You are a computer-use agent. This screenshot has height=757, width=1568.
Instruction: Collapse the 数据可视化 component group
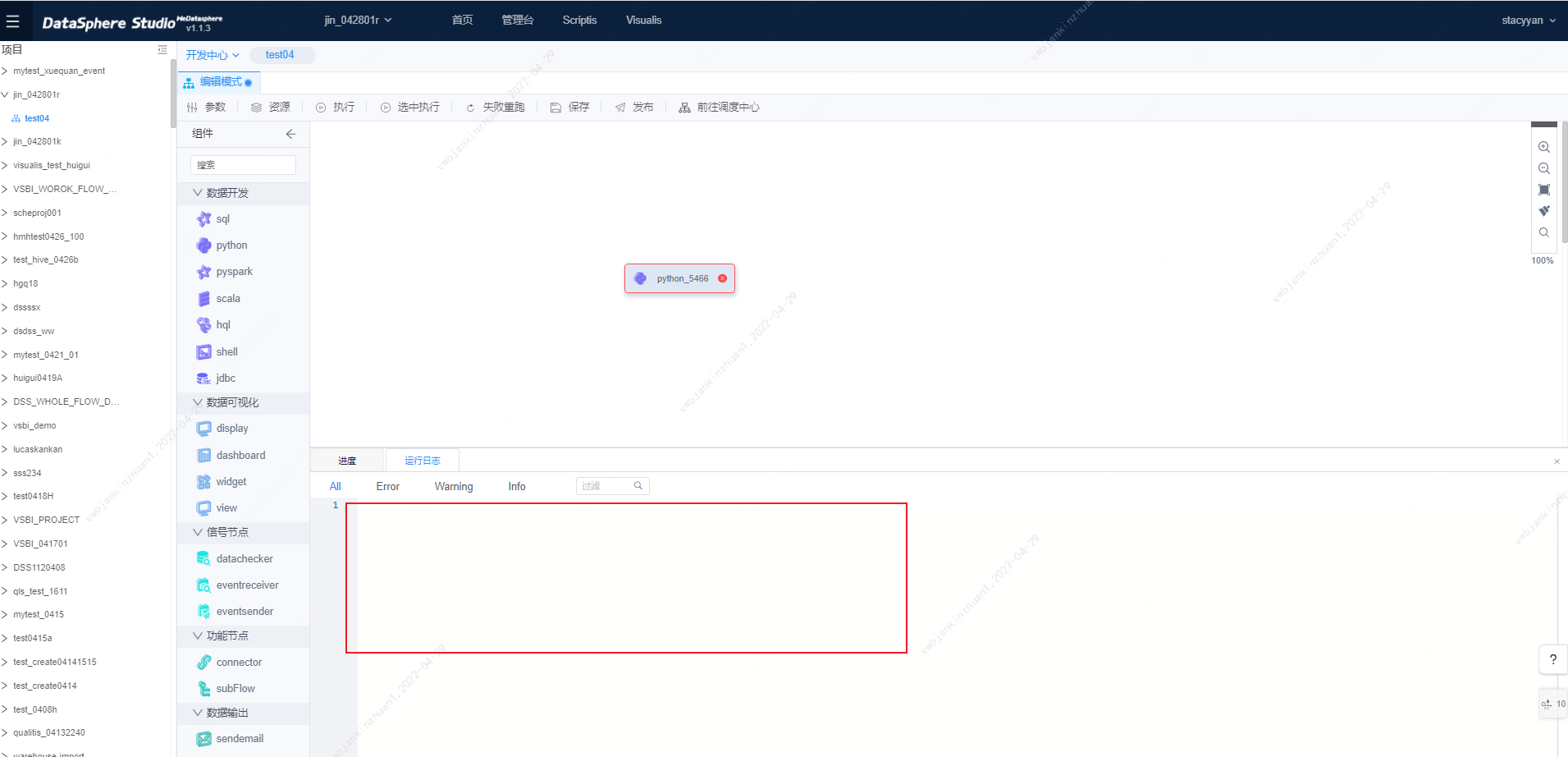coord(198,402)
